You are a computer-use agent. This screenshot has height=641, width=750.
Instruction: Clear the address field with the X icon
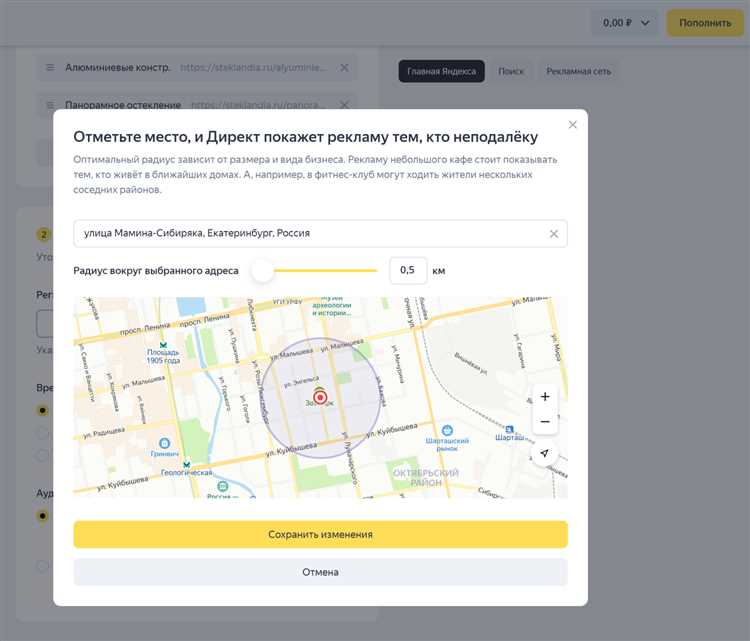click(554, 234)
